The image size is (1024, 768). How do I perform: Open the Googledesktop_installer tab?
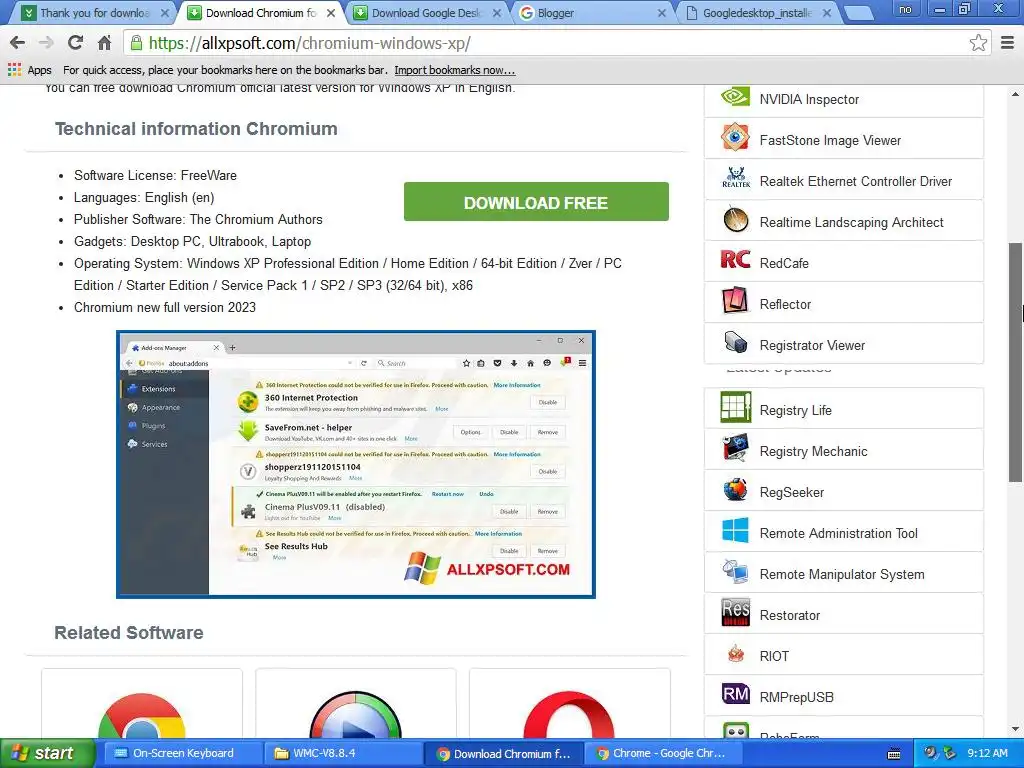tap(759, 12)
